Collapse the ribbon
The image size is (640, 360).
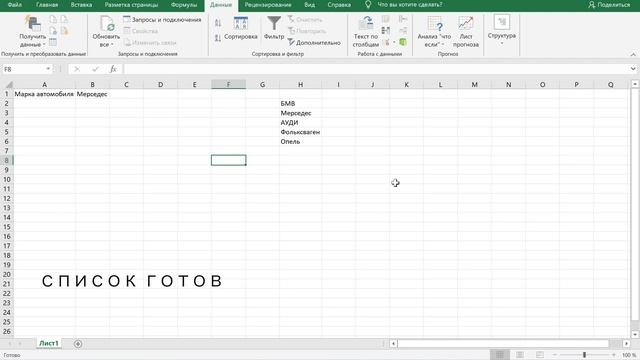pos(633,54)
